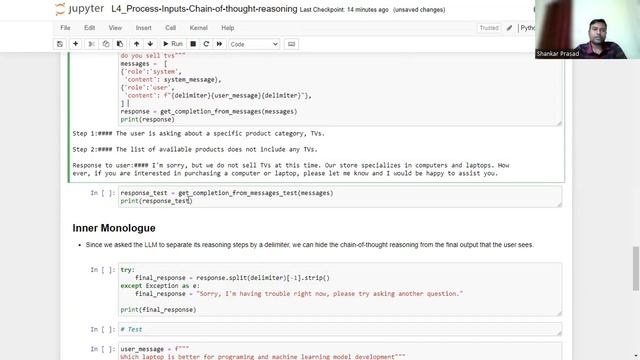640x360 pixels.
Task: Interrupt the kernel with the stop icon
Action: click(193, 44)
